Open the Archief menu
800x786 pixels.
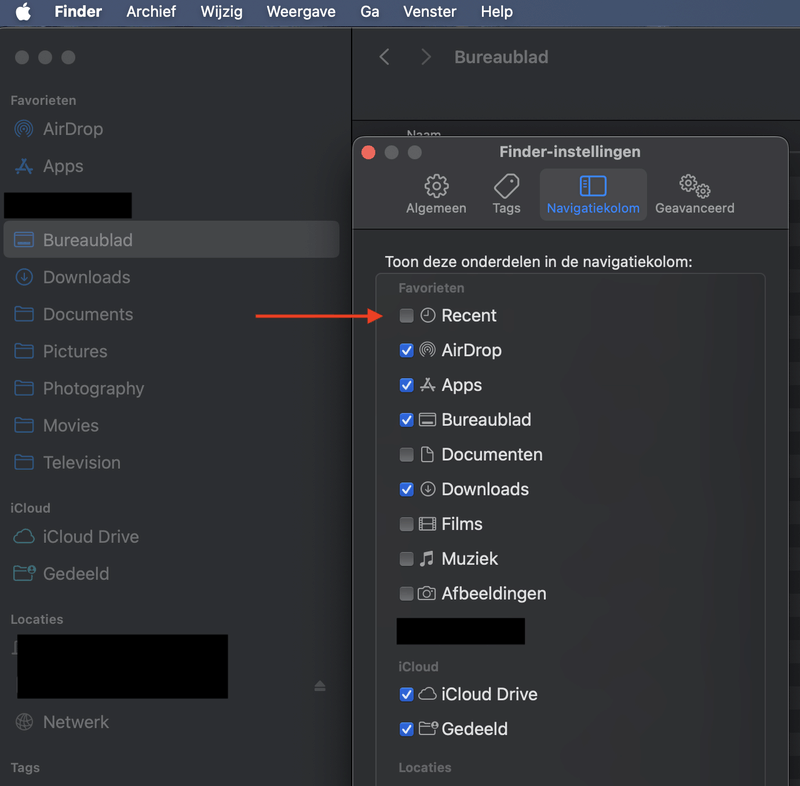pos(151,12)
